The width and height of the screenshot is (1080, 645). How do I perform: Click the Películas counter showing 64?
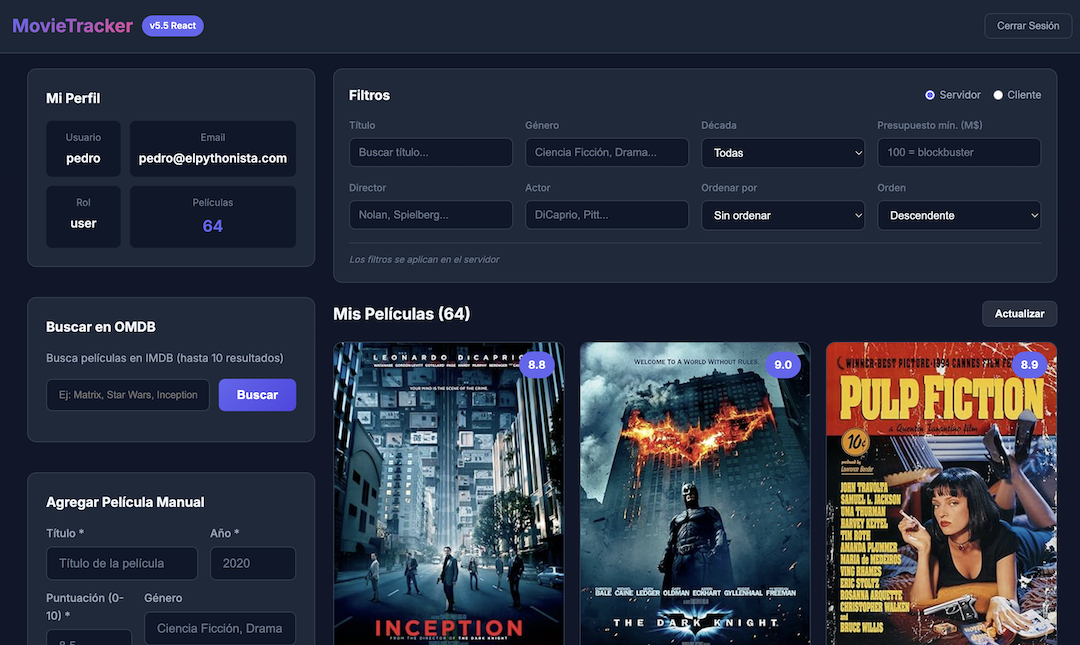[x=212, y=217]
